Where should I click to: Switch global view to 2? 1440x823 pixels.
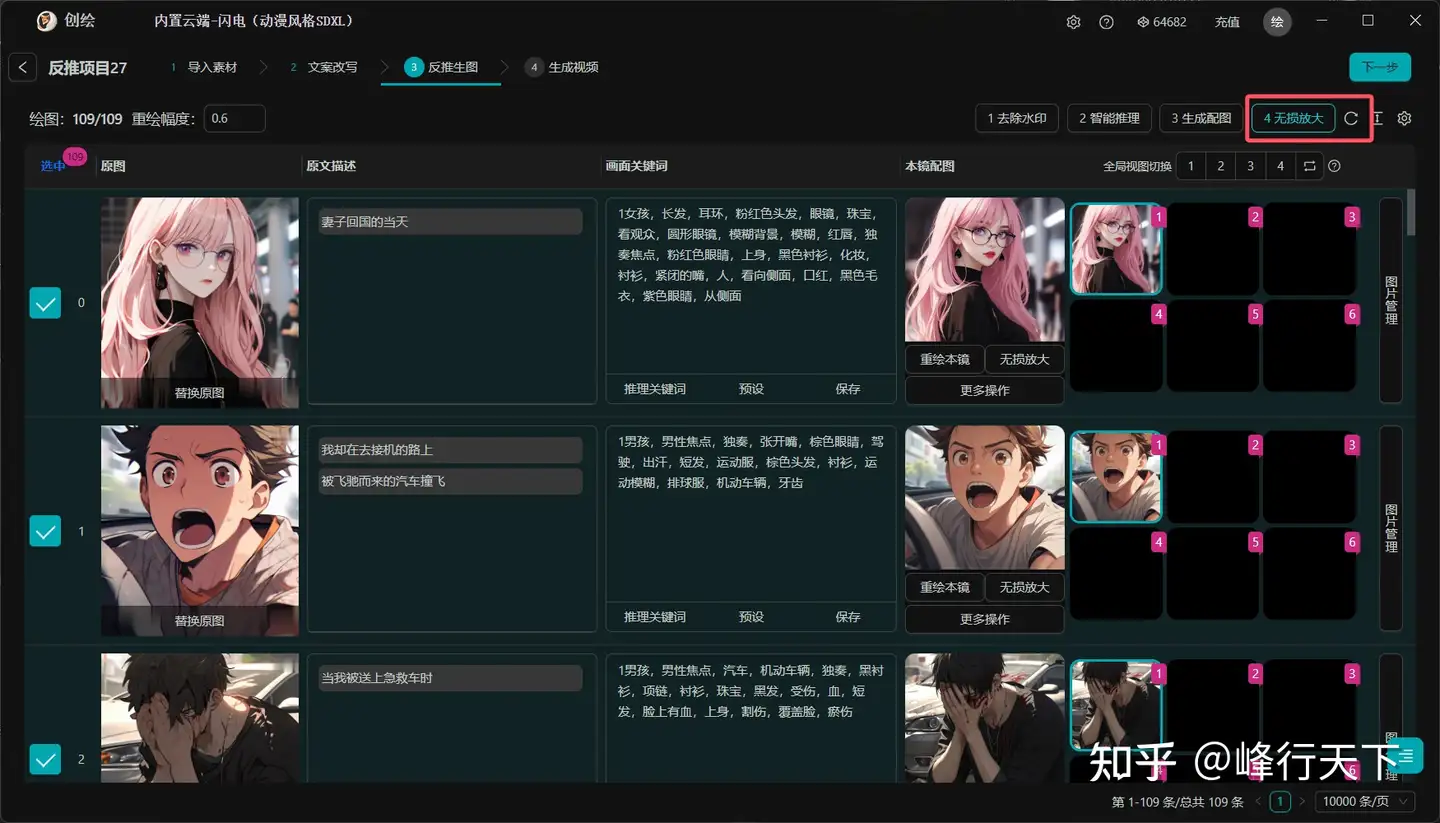[x=1221, y=166]
